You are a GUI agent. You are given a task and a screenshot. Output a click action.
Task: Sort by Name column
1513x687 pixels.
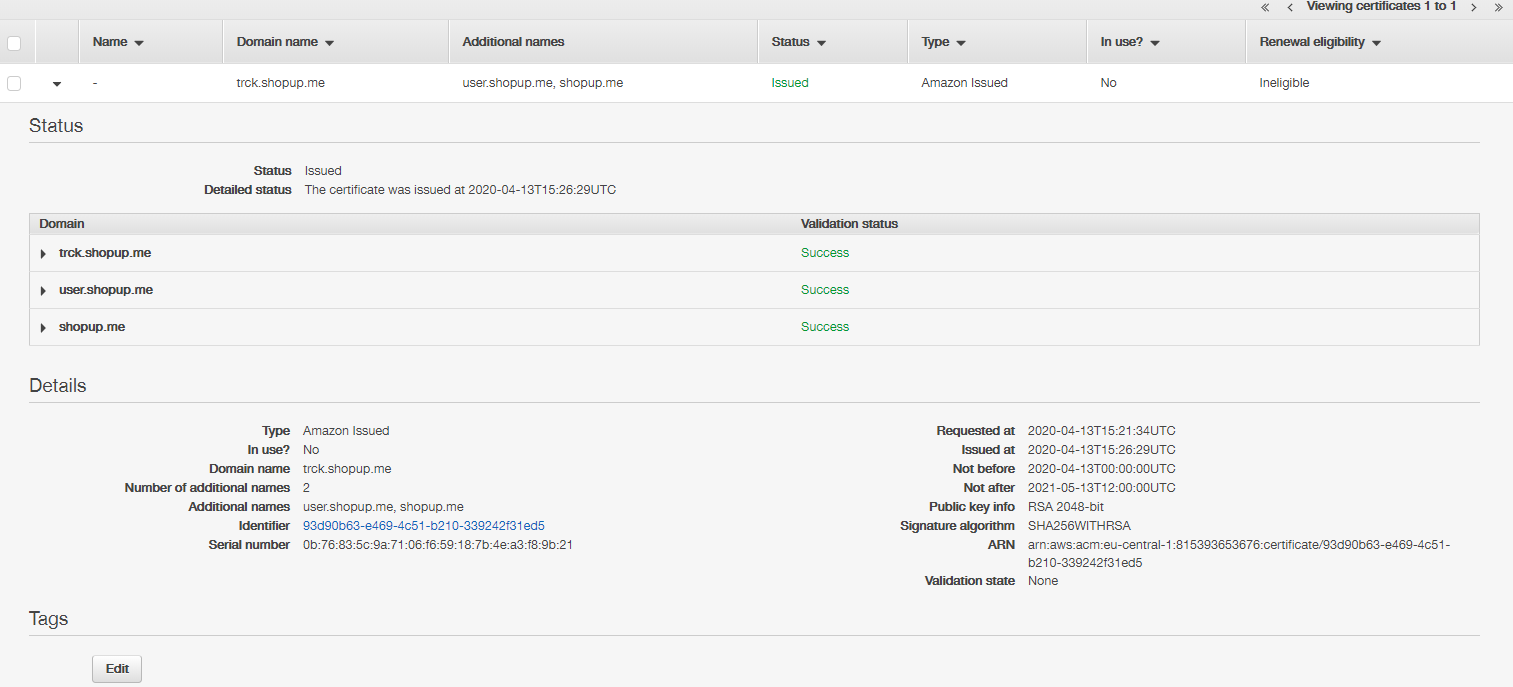coord(117,42)
